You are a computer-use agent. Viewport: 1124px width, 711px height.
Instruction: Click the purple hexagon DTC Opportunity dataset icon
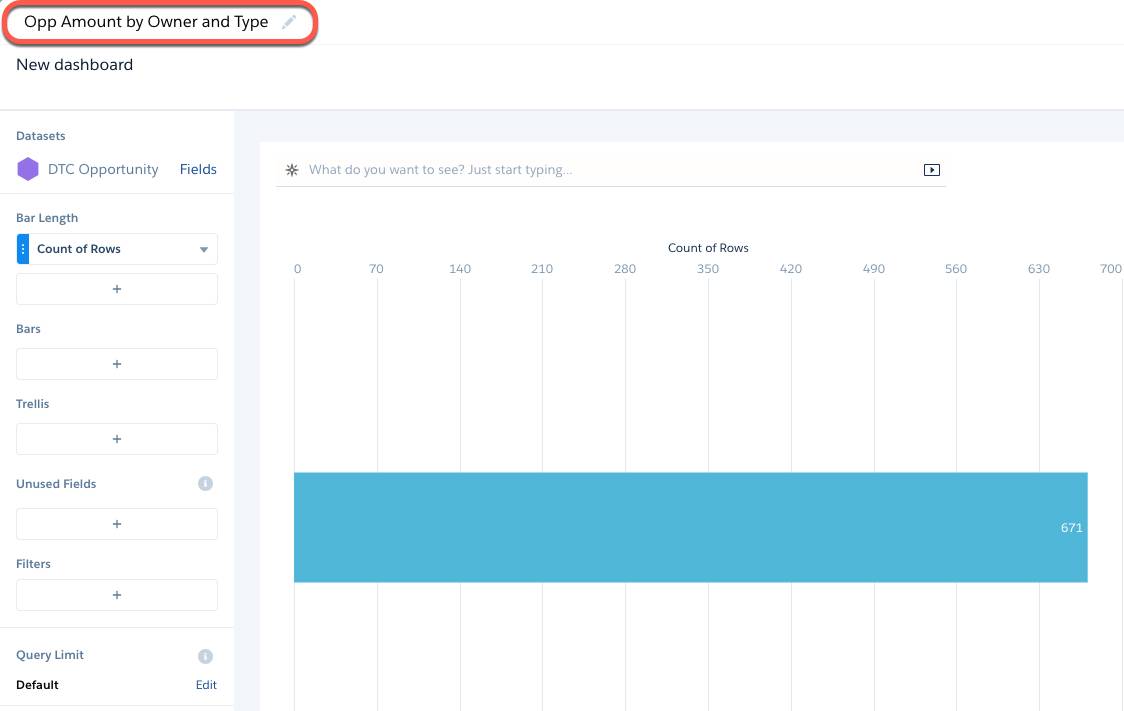point(29,169)
